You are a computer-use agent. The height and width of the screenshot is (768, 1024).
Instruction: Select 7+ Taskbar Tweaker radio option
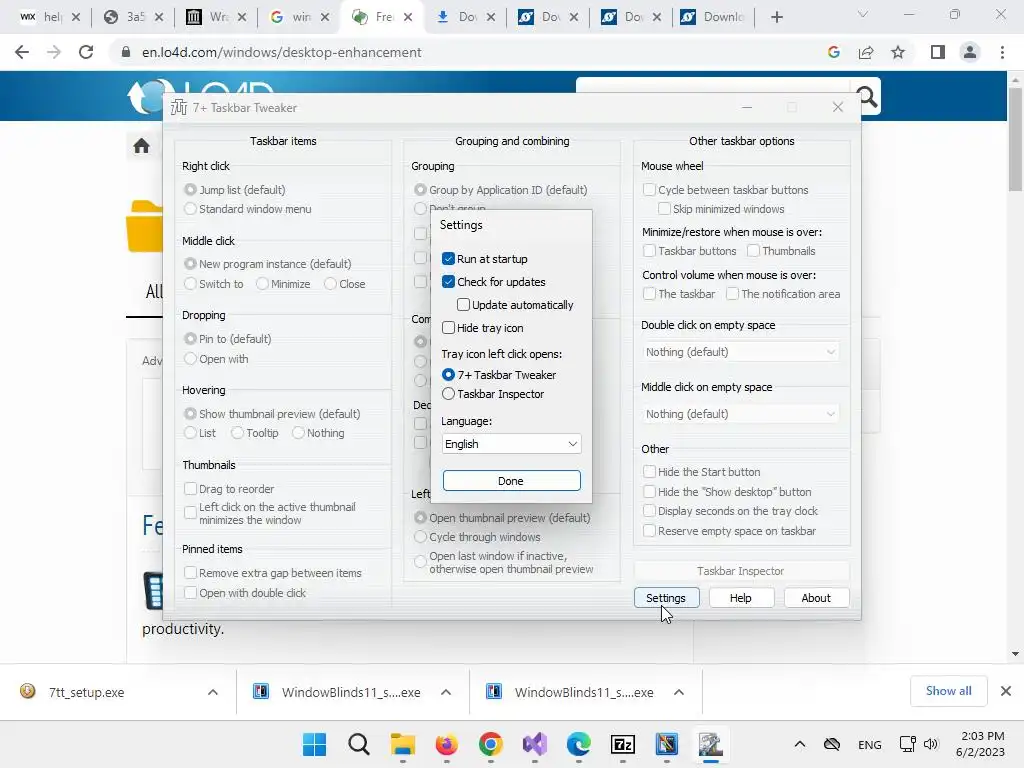448,374
